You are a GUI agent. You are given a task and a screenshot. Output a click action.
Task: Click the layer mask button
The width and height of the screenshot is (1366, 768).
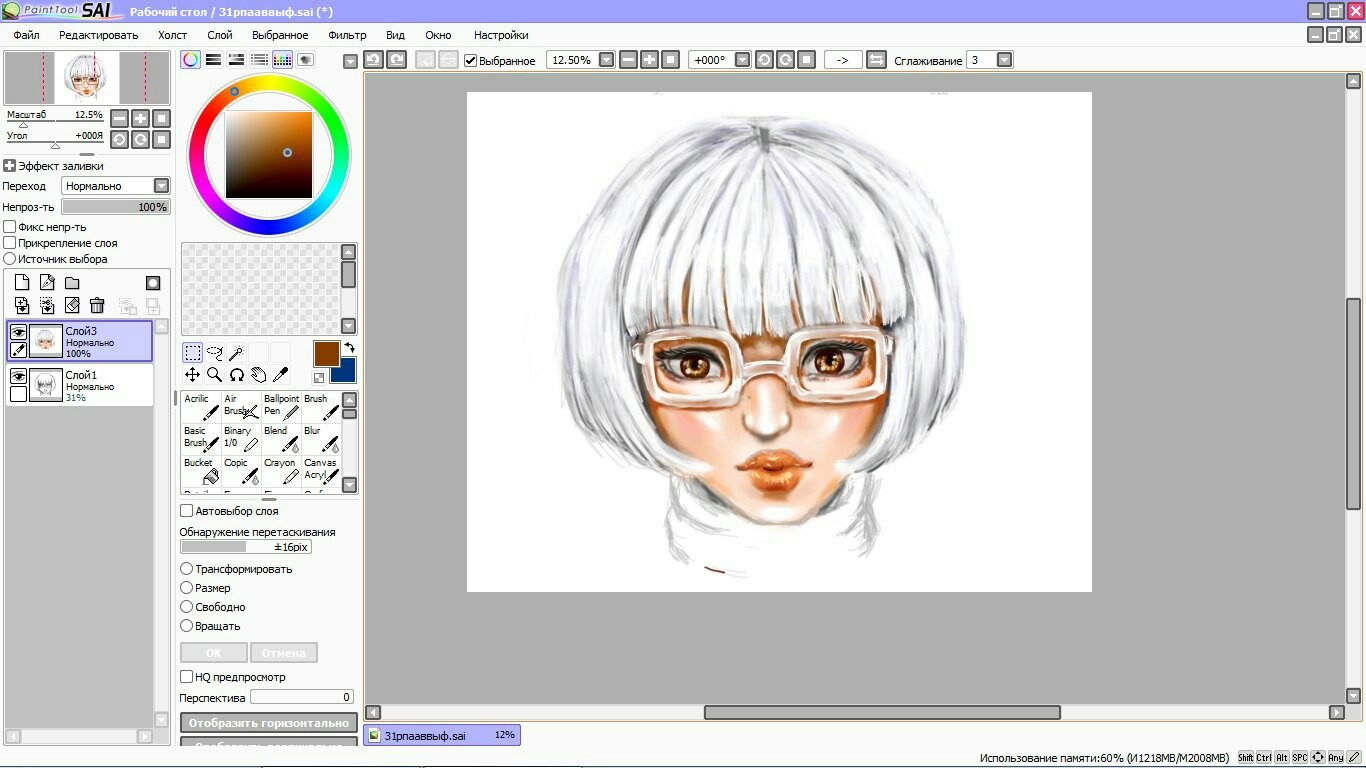click(153, 283)
